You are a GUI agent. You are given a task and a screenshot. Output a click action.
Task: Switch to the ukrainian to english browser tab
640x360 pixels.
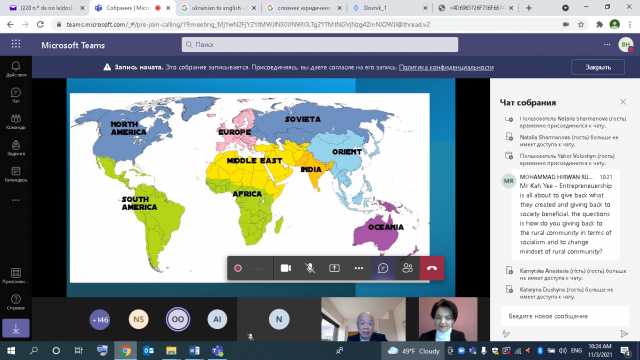pos(218,8)
